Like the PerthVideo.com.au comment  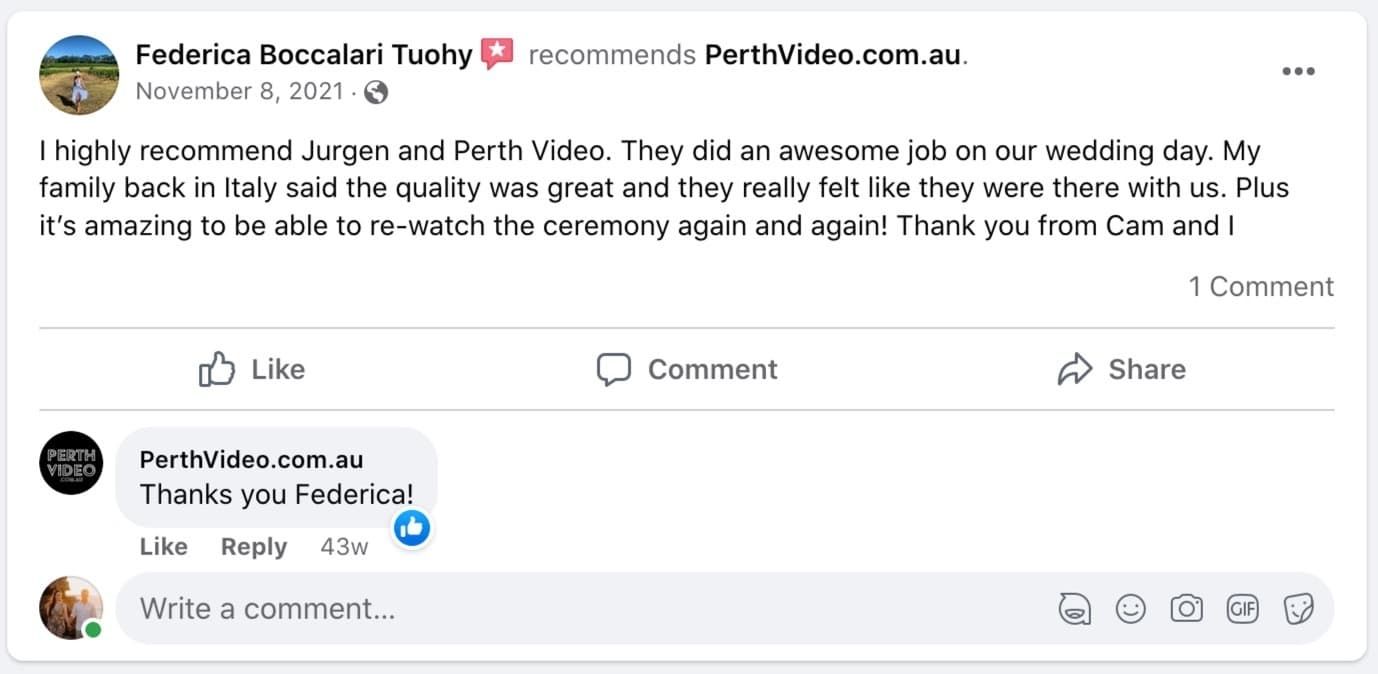coord(163,547)
